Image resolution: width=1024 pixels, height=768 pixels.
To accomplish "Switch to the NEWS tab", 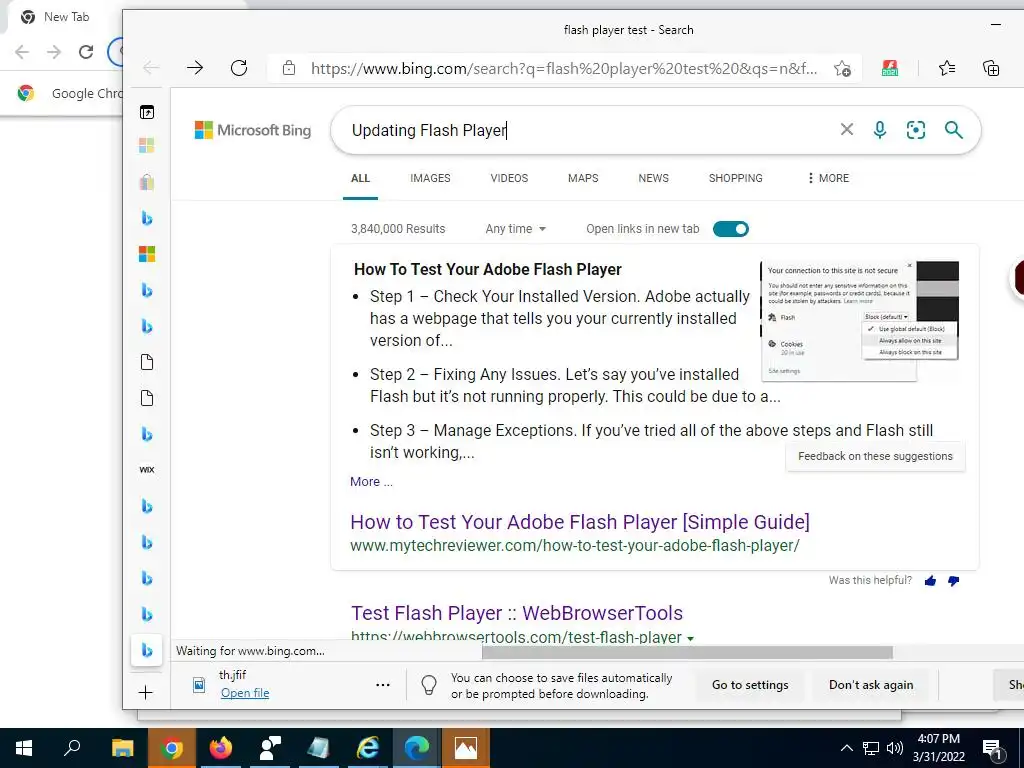I will 653,178.
